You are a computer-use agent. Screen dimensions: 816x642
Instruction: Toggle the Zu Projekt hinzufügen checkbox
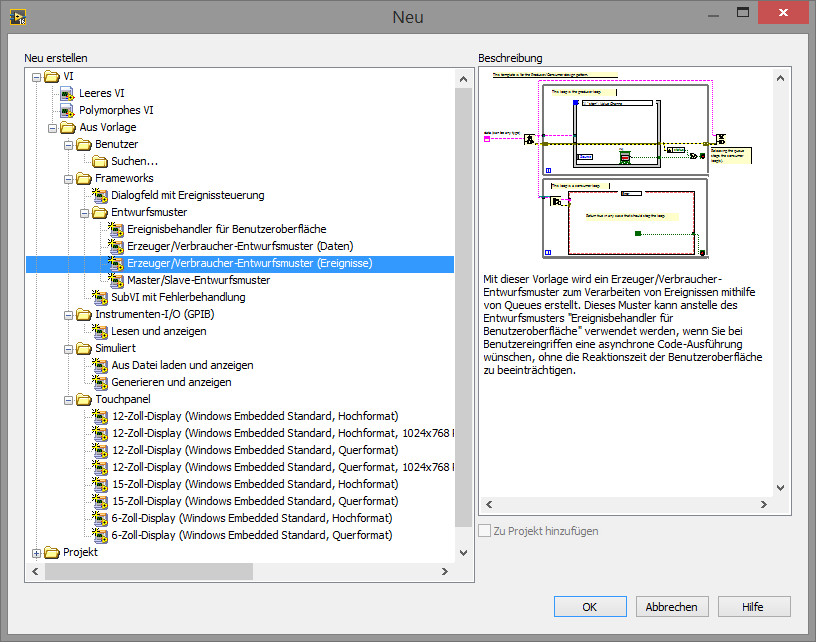pos(485,531)
